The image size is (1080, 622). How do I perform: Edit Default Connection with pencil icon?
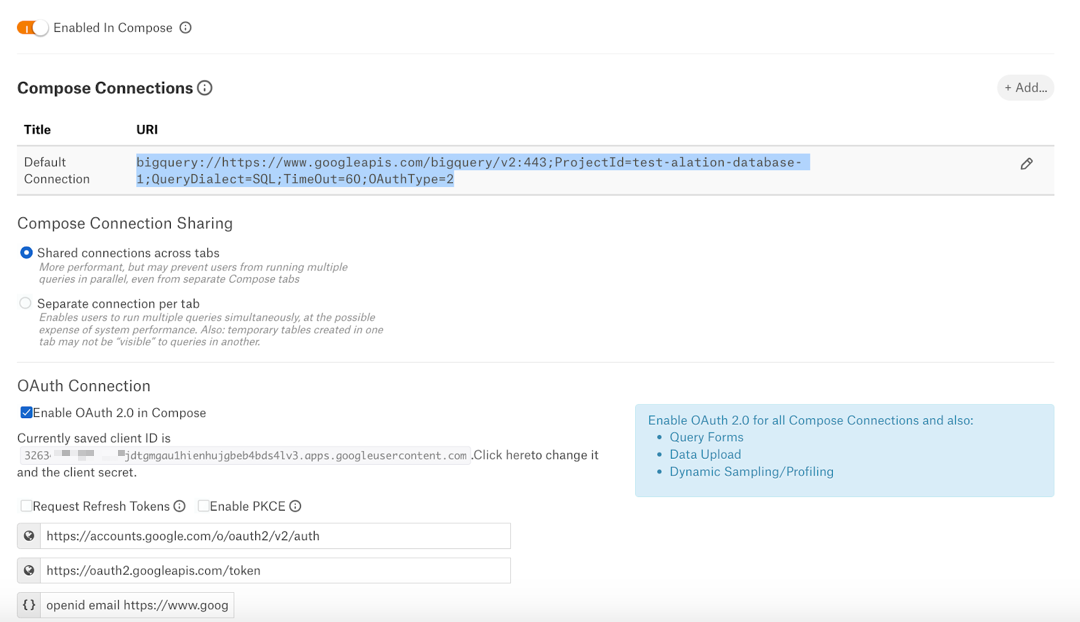(1026, 164)
